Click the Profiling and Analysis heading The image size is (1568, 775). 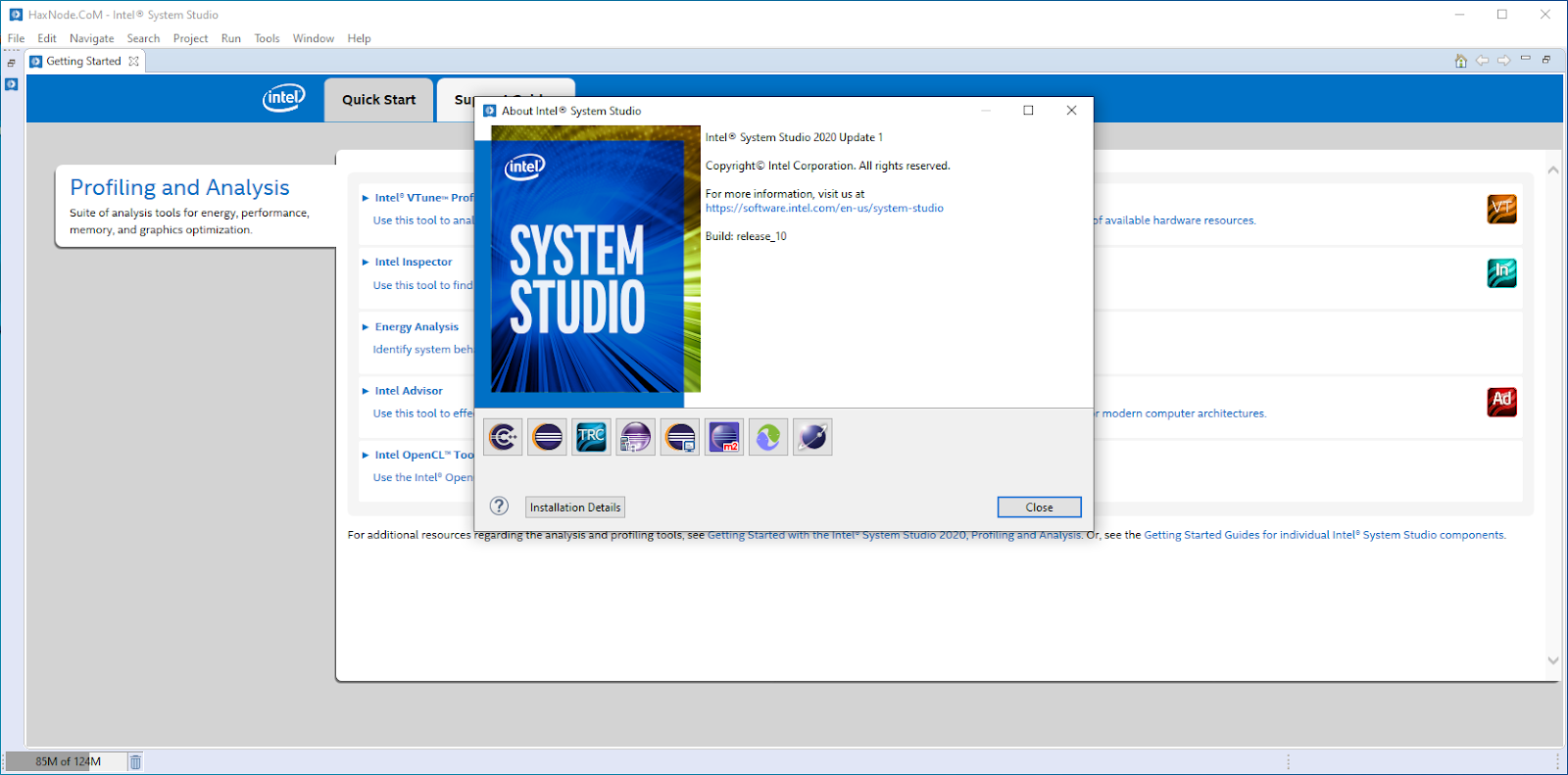179,187
